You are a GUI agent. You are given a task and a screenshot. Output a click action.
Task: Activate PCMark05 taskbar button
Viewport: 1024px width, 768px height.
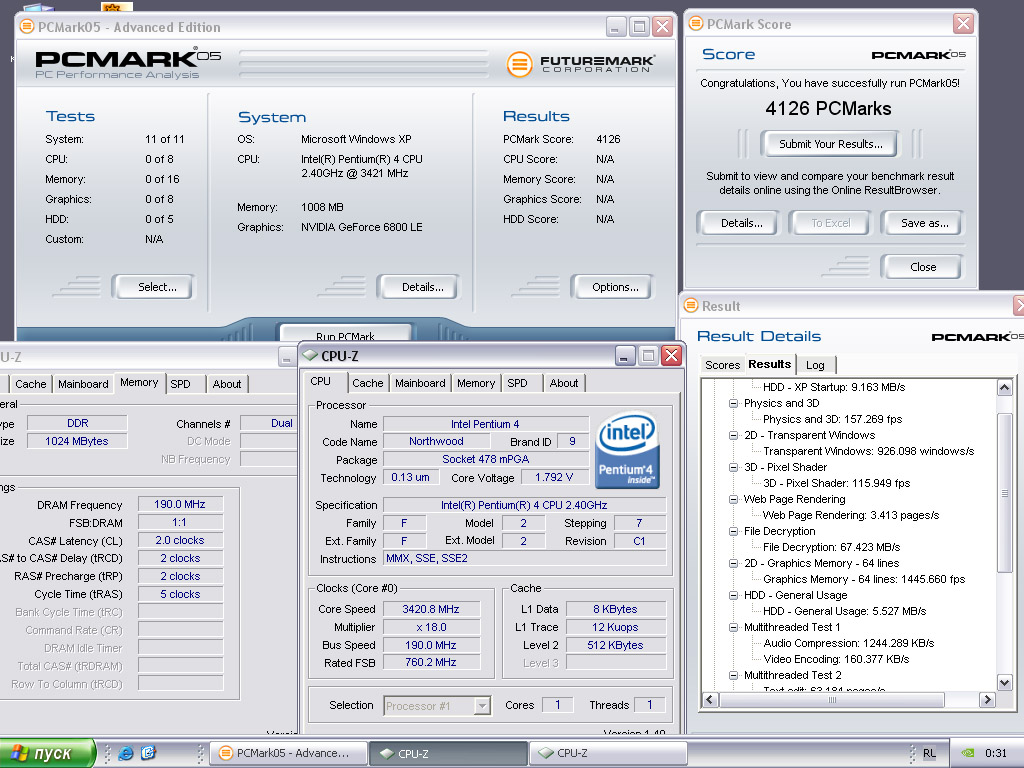click(x=288, y=753)
